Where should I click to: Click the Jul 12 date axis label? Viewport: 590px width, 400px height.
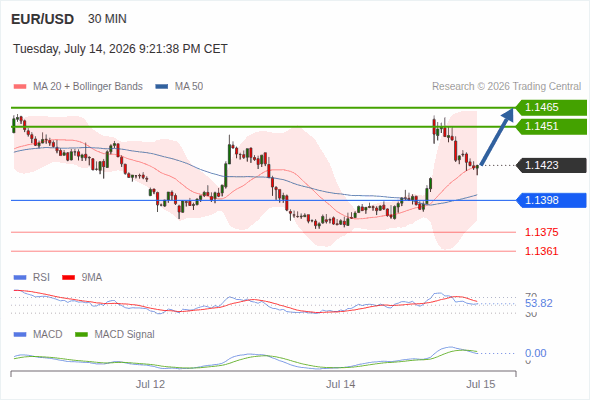(x=151, y=384)
